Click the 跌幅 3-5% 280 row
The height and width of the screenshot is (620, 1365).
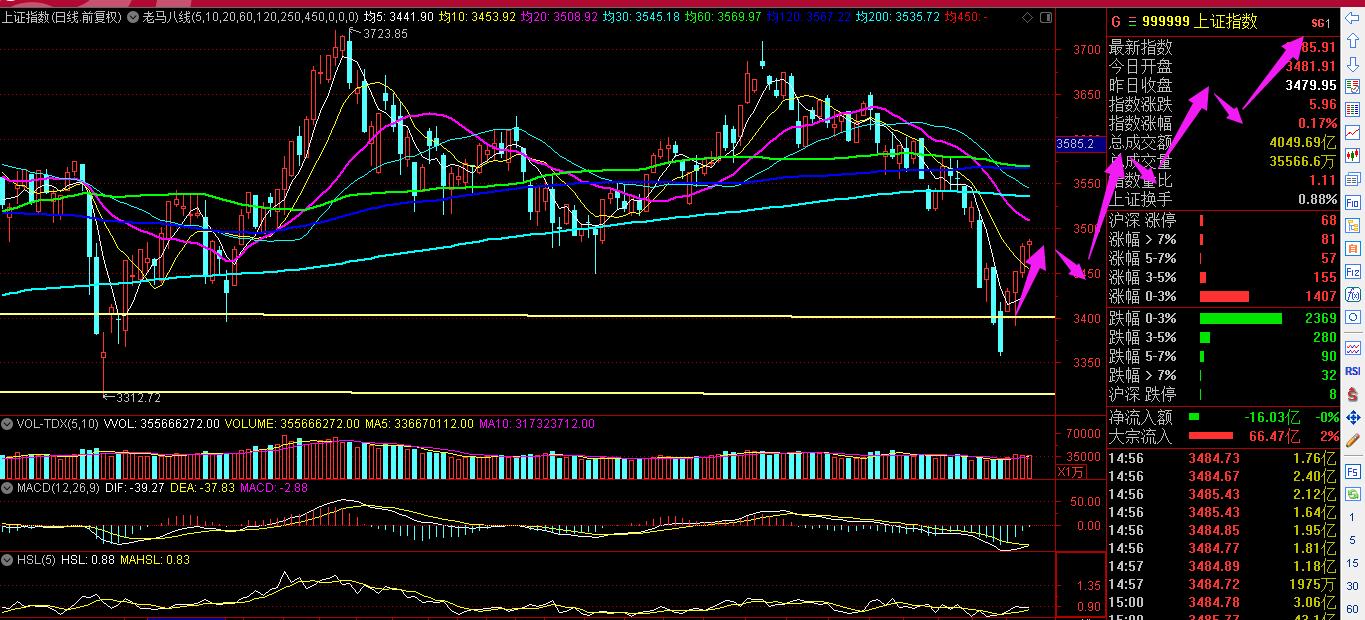coord(1222,337)
